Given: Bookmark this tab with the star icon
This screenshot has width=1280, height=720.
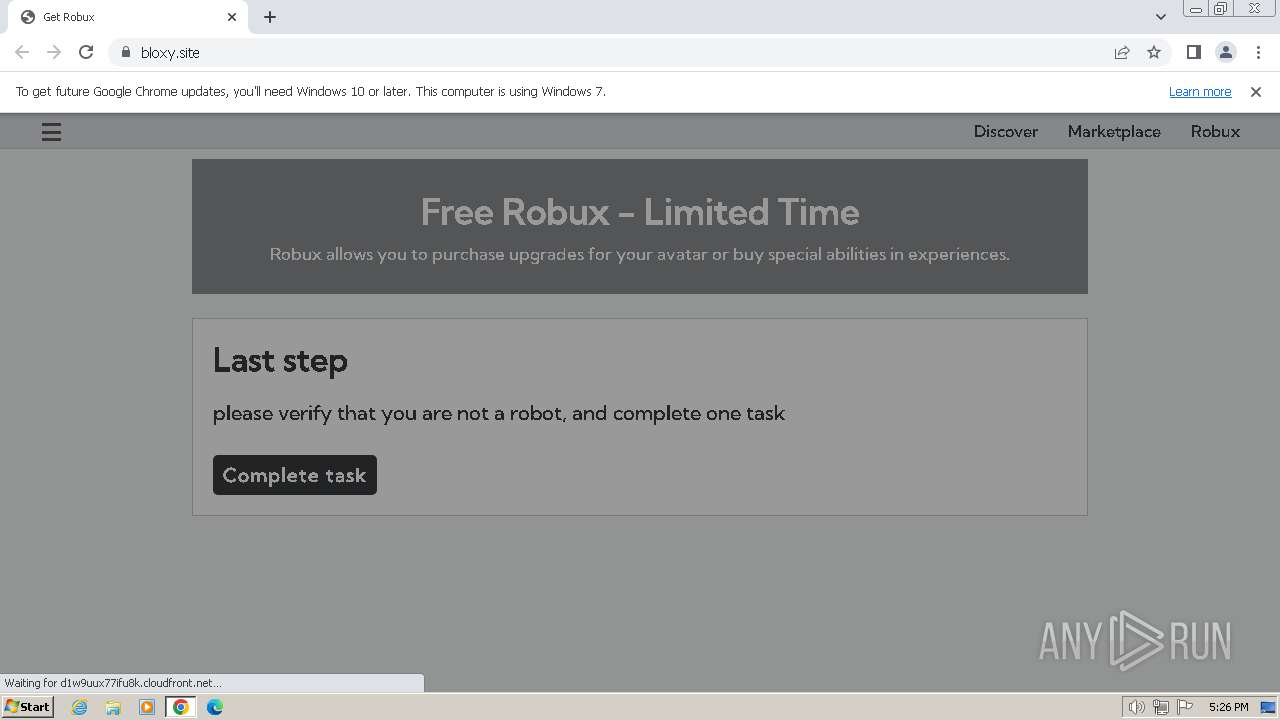Looking at the screenshot, I should tap(1154, 52).
